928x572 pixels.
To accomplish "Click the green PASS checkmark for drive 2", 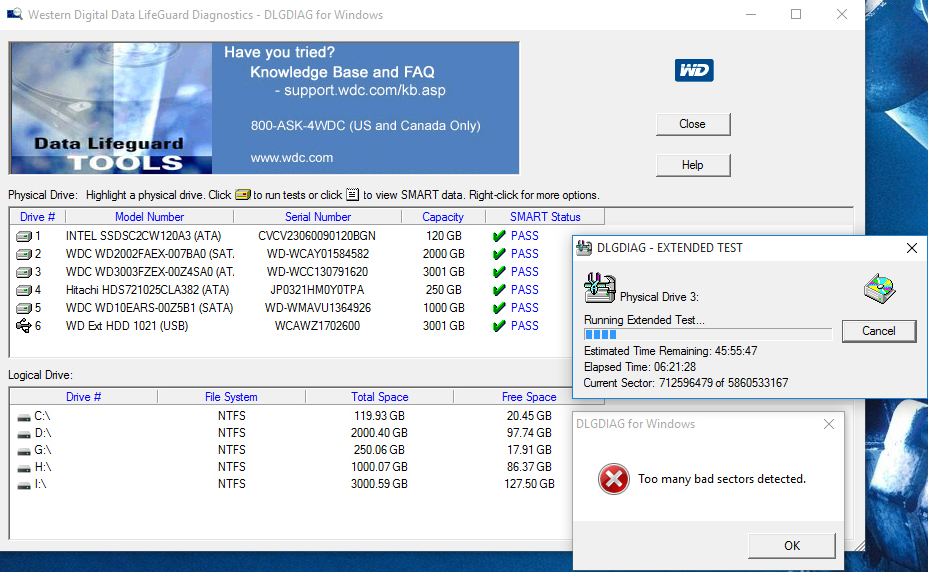I will [x=499, y=254].
